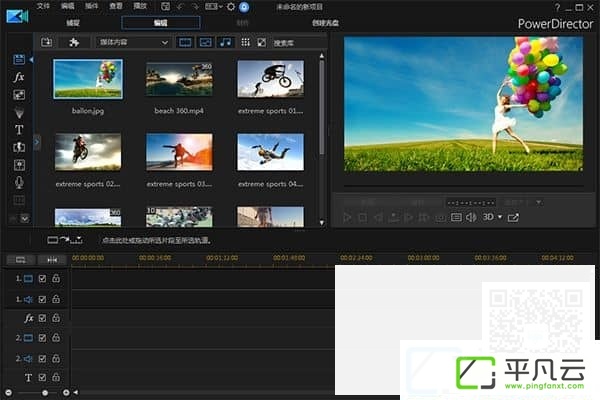Toggle enable checkbox on video track 2

tap(42, 338)
